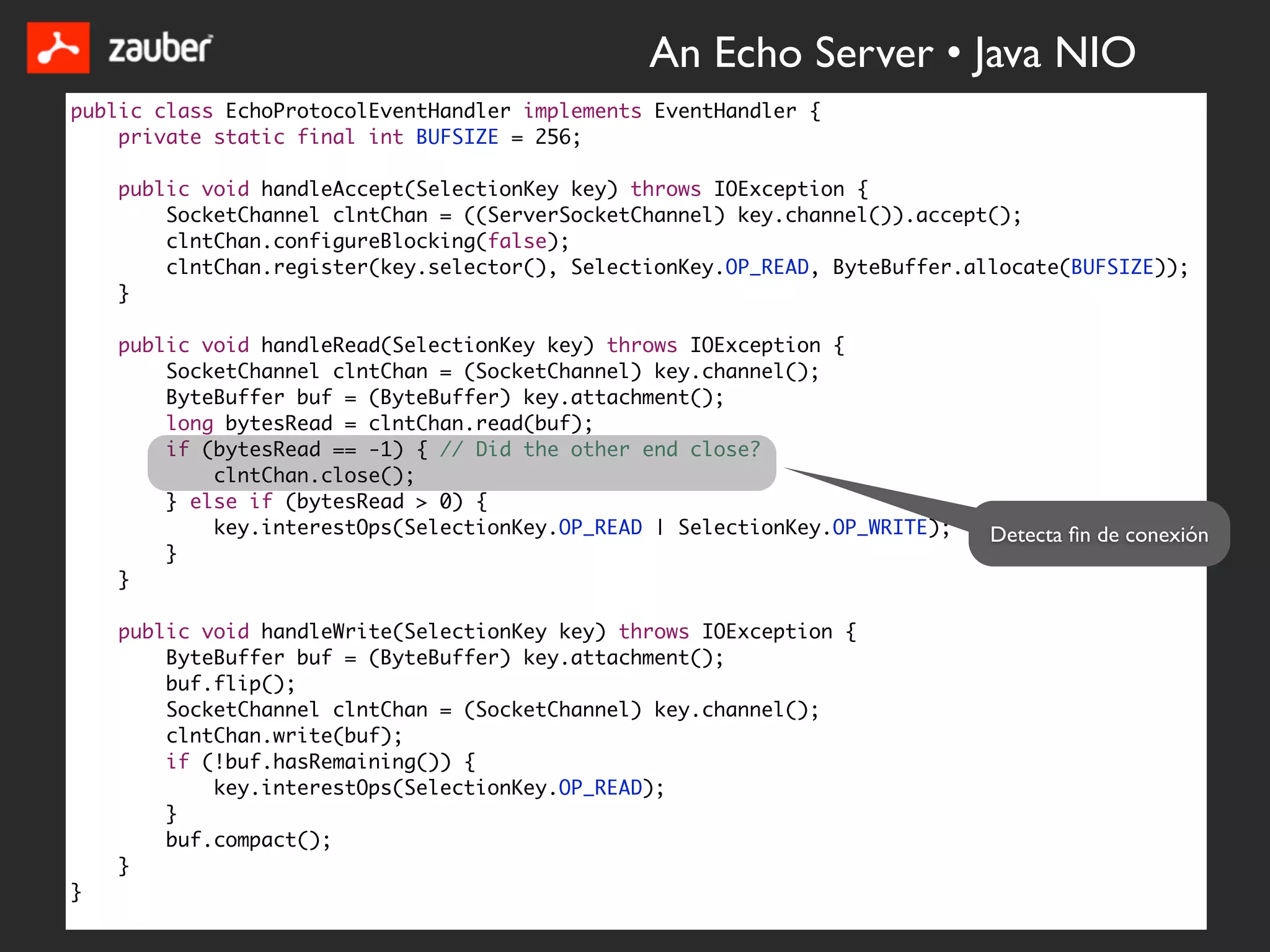Click the 'buf.flip();' statement
1270x952 pixels.
pyautogui.click(x=230, y=684)
